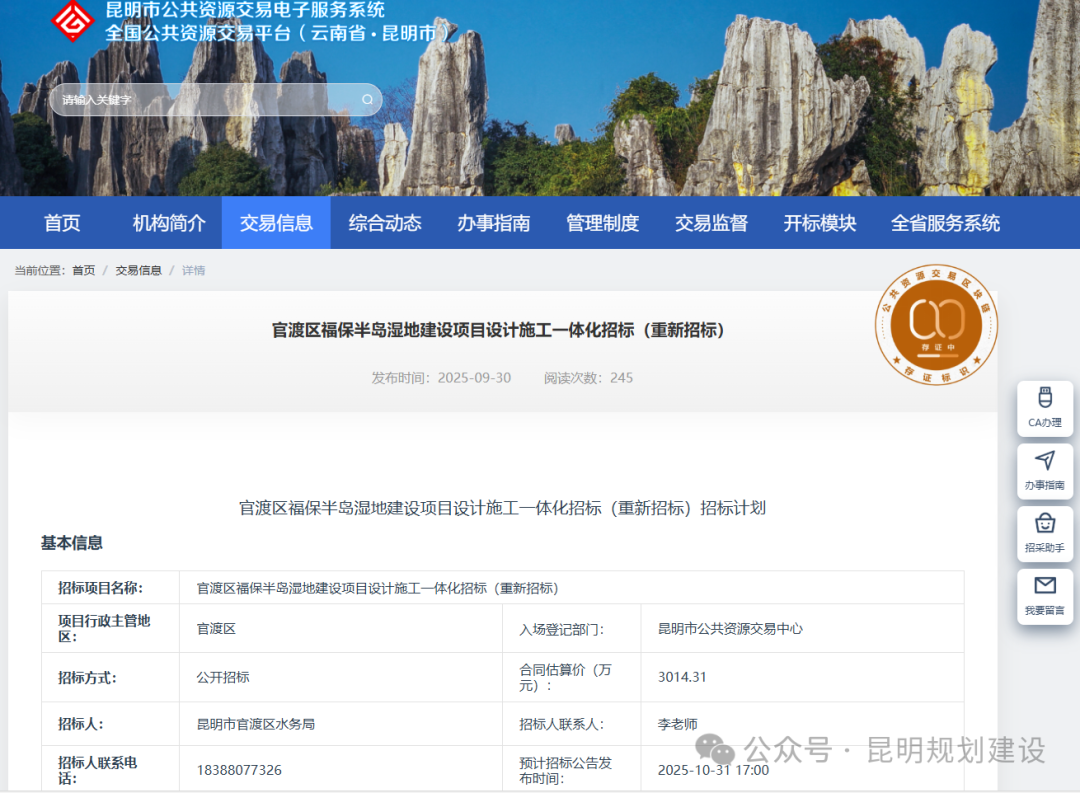Go to the 首页 navigation tab
Screen dimensions: 1080x793
(62, 223)
